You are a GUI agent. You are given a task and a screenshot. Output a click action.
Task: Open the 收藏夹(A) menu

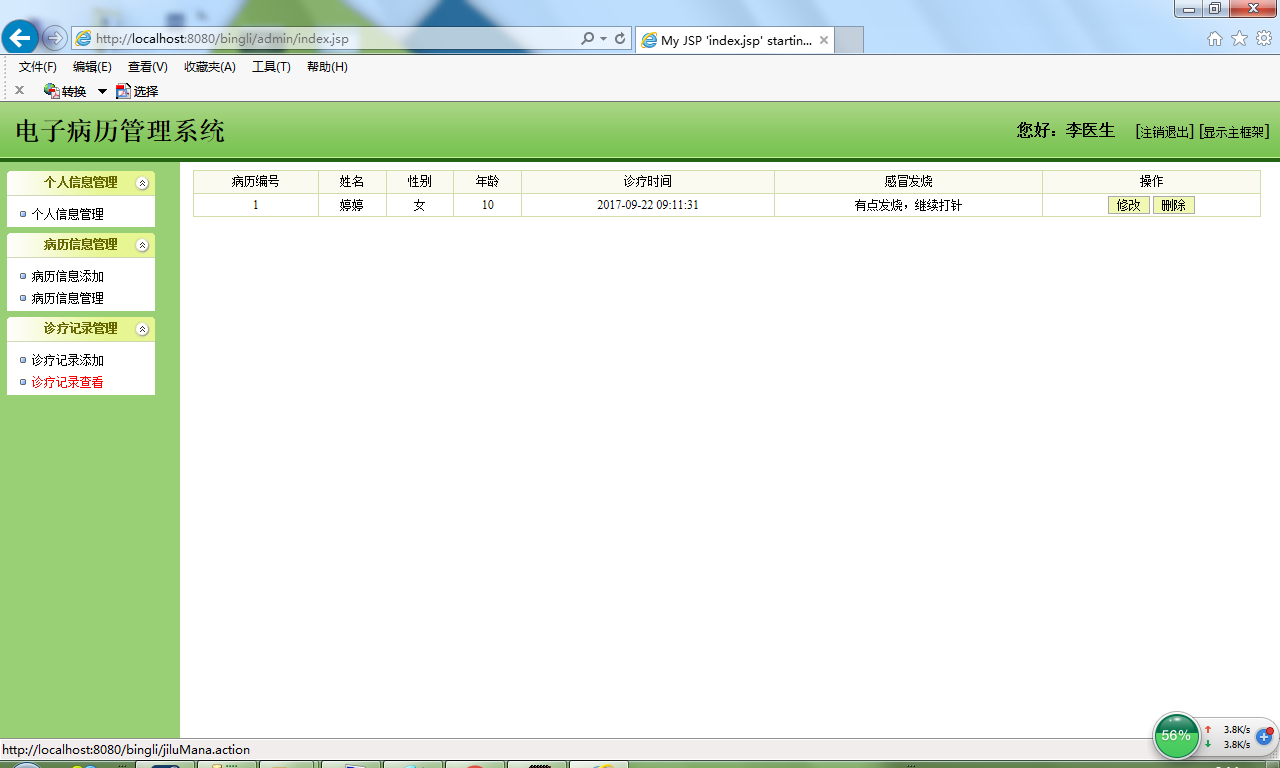210,67
